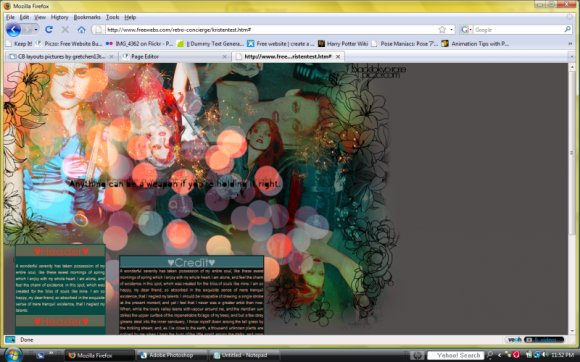Open the Windows Start orb
Image resolution: width=580 pixels, height=362 pixels.
[12, 355]
